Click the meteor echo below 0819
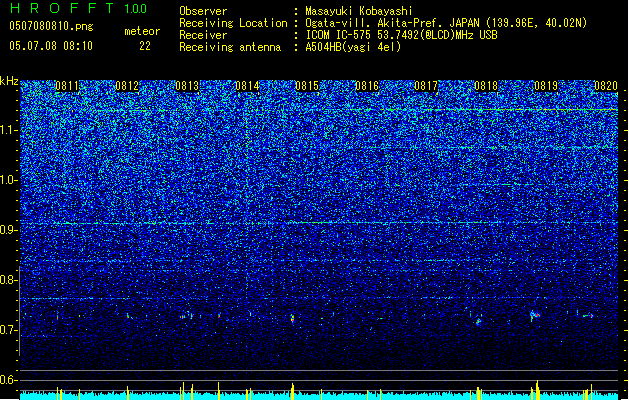Viewport: 629px width, 400px height. click(x=534, y=315)
